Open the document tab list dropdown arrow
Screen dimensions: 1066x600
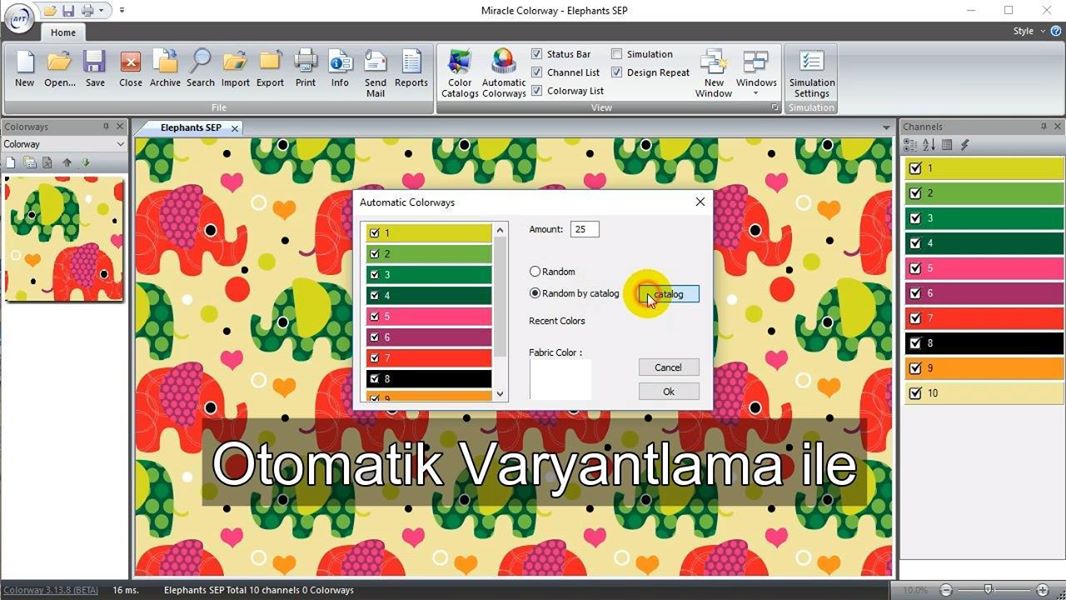886,127
